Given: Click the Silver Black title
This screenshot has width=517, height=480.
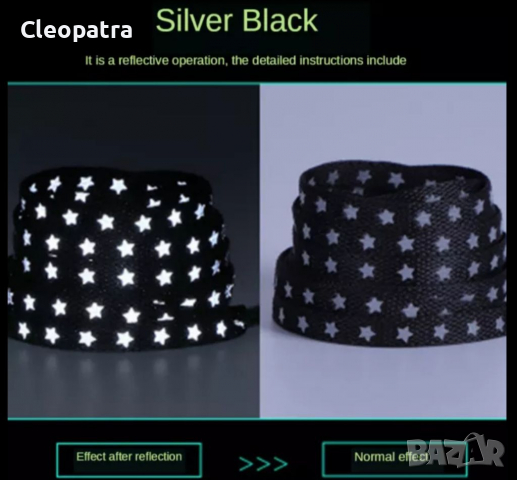Looking at the screenshot, I should (237, 21).
